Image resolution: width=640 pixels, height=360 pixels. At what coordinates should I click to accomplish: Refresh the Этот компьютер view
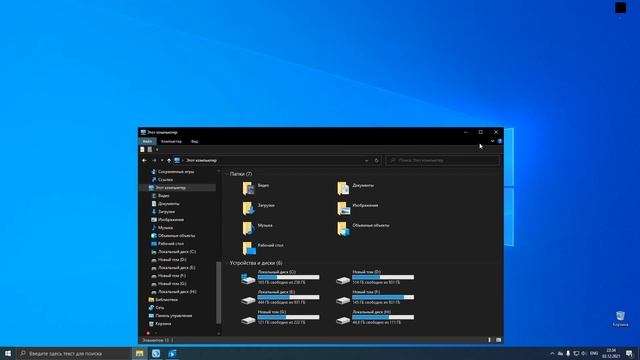377,160
